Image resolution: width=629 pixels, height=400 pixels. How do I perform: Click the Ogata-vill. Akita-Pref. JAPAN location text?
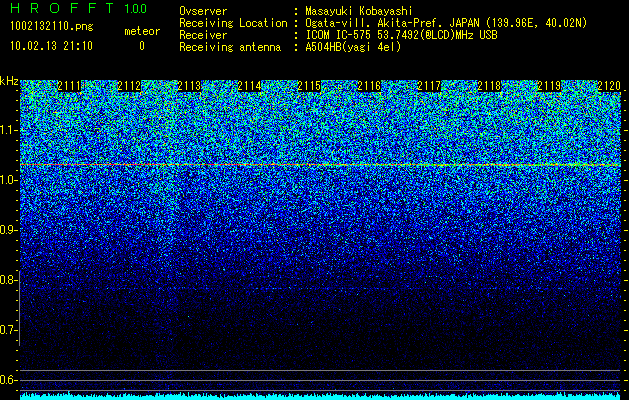[446, 23]
